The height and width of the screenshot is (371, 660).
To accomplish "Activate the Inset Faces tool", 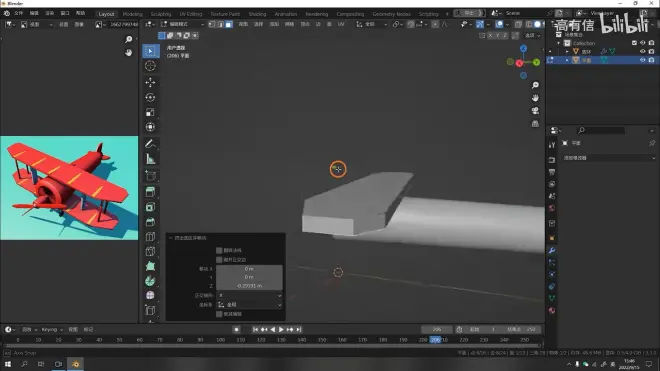I will coord(150,207).
